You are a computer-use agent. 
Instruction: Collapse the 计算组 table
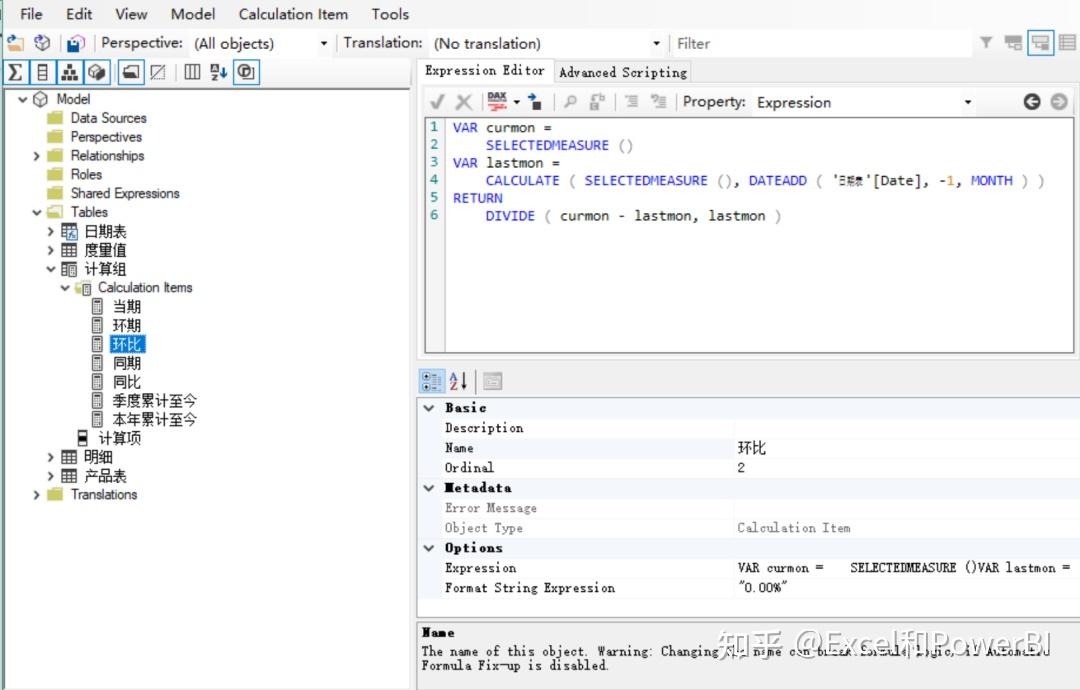tap(50, 269)
